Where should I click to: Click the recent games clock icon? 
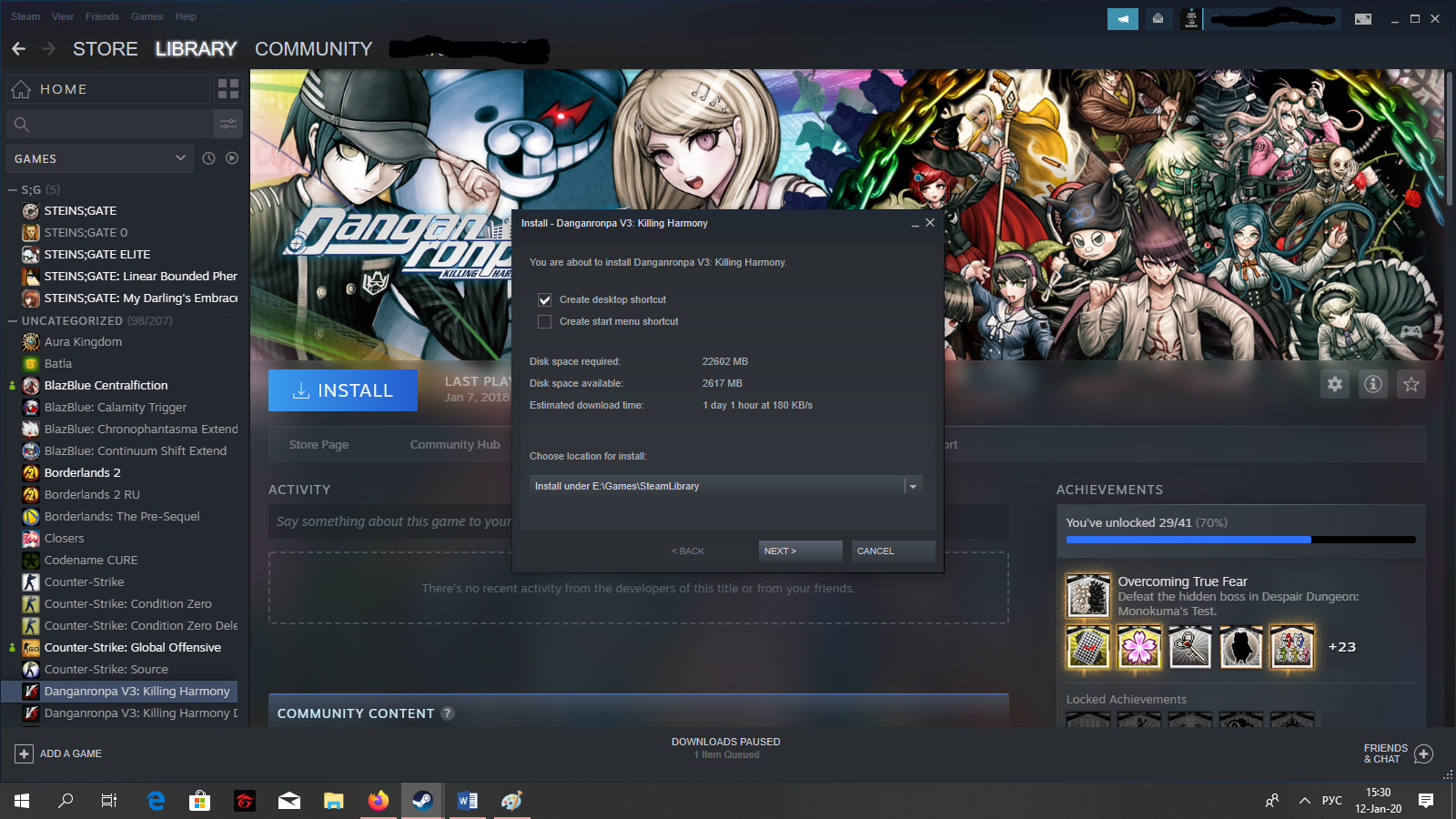pyautogui.click(x=208, y=158)
